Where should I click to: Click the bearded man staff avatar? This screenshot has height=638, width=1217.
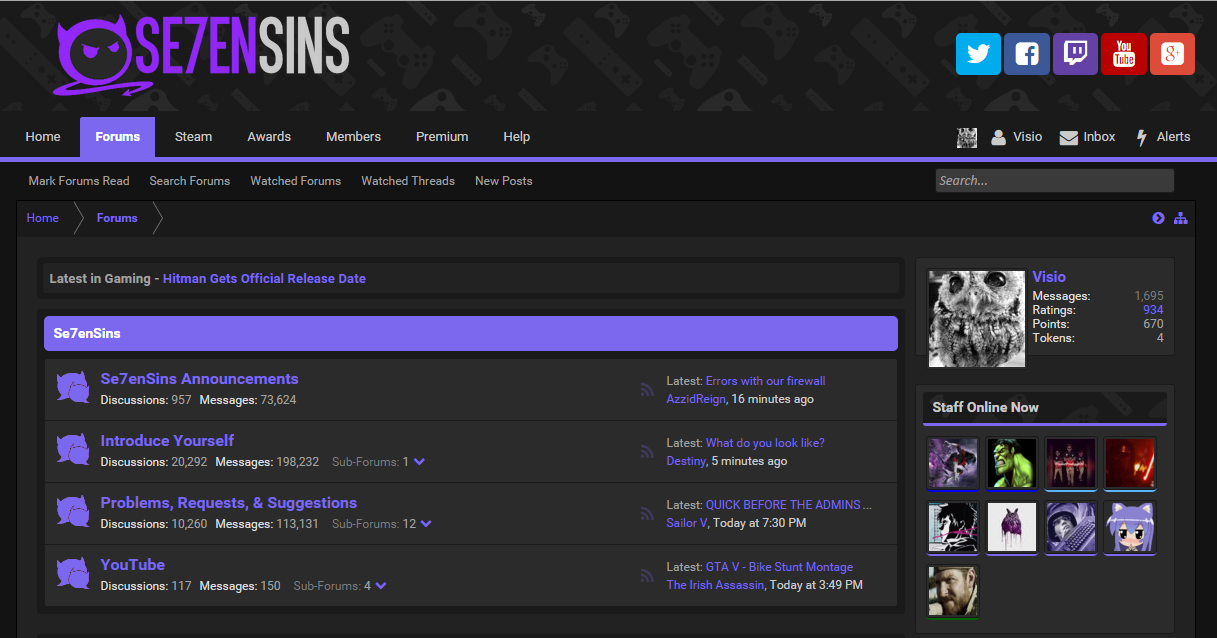point(953,592)
